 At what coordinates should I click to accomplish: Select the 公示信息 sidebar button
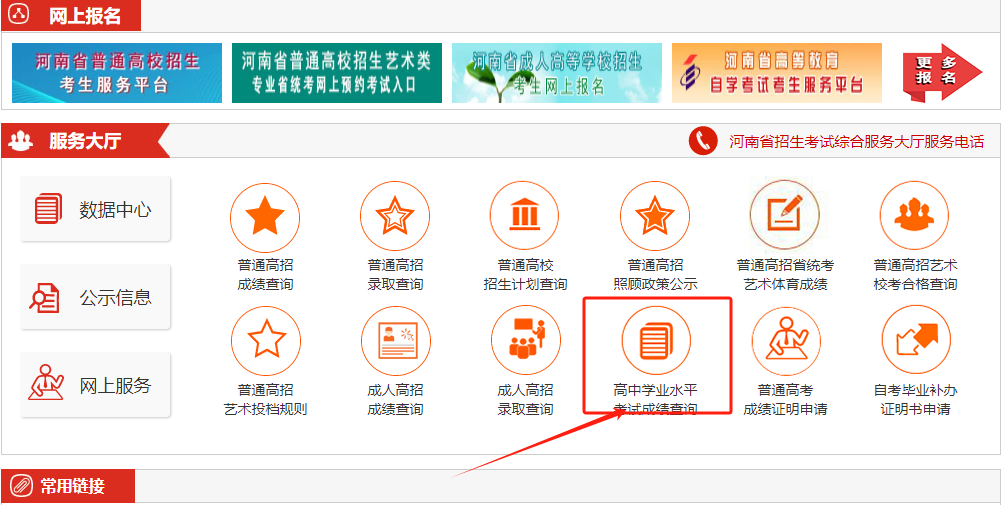coord(96,297)
